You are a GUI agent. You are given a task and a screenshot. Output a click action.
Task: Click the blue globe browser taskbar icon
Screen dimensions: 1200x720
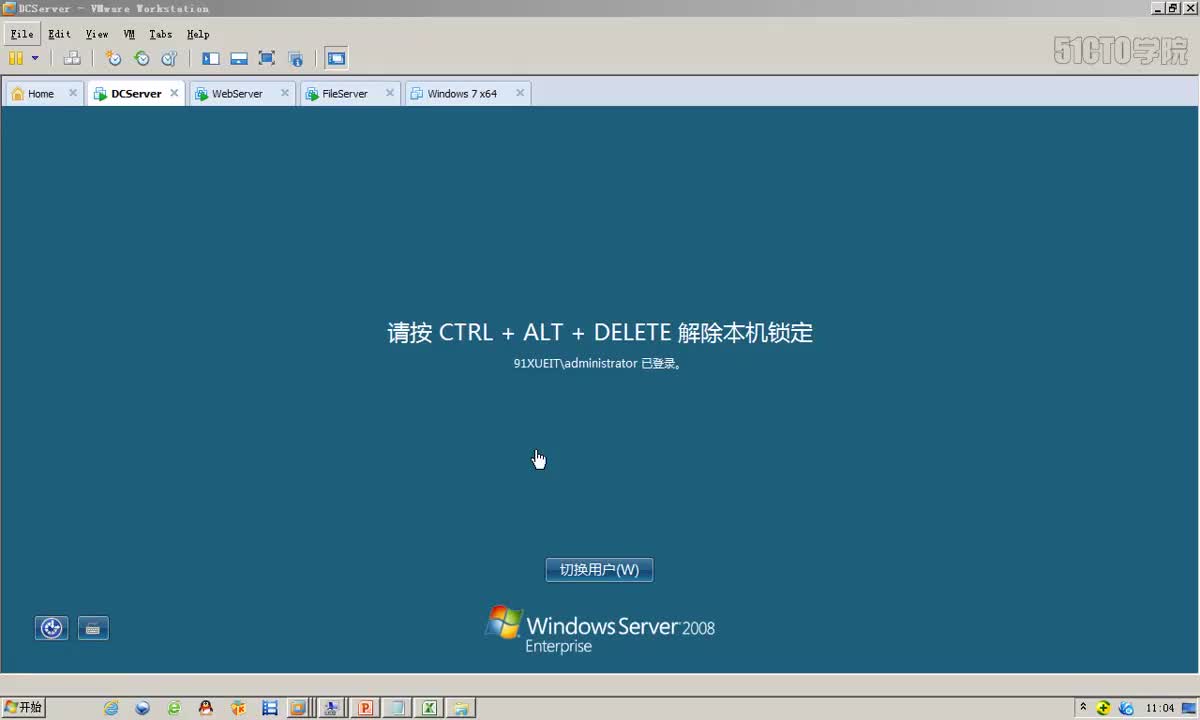click(143, 708)
